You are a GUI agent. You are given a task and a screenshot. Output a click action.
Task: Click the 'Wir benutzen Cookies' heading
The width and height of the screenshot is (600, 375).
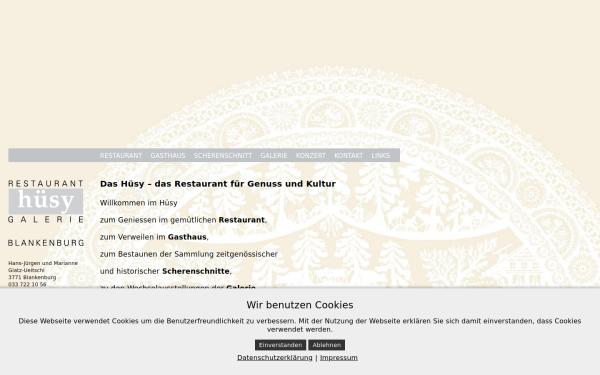(x=300, y=305)
